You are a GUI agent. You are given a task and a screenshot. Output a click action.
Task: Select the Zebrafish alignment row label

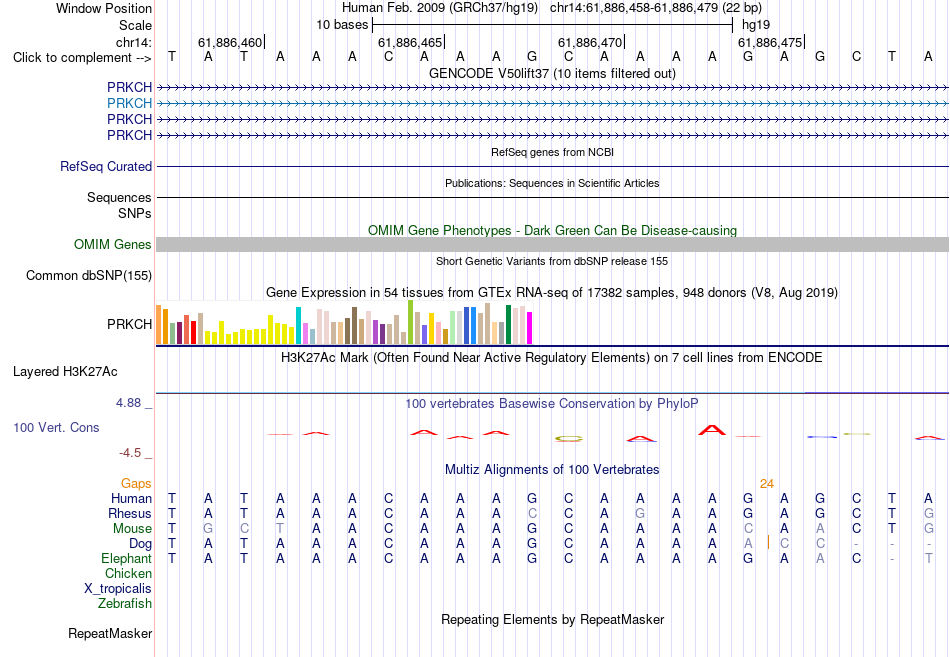coord(125,604)
